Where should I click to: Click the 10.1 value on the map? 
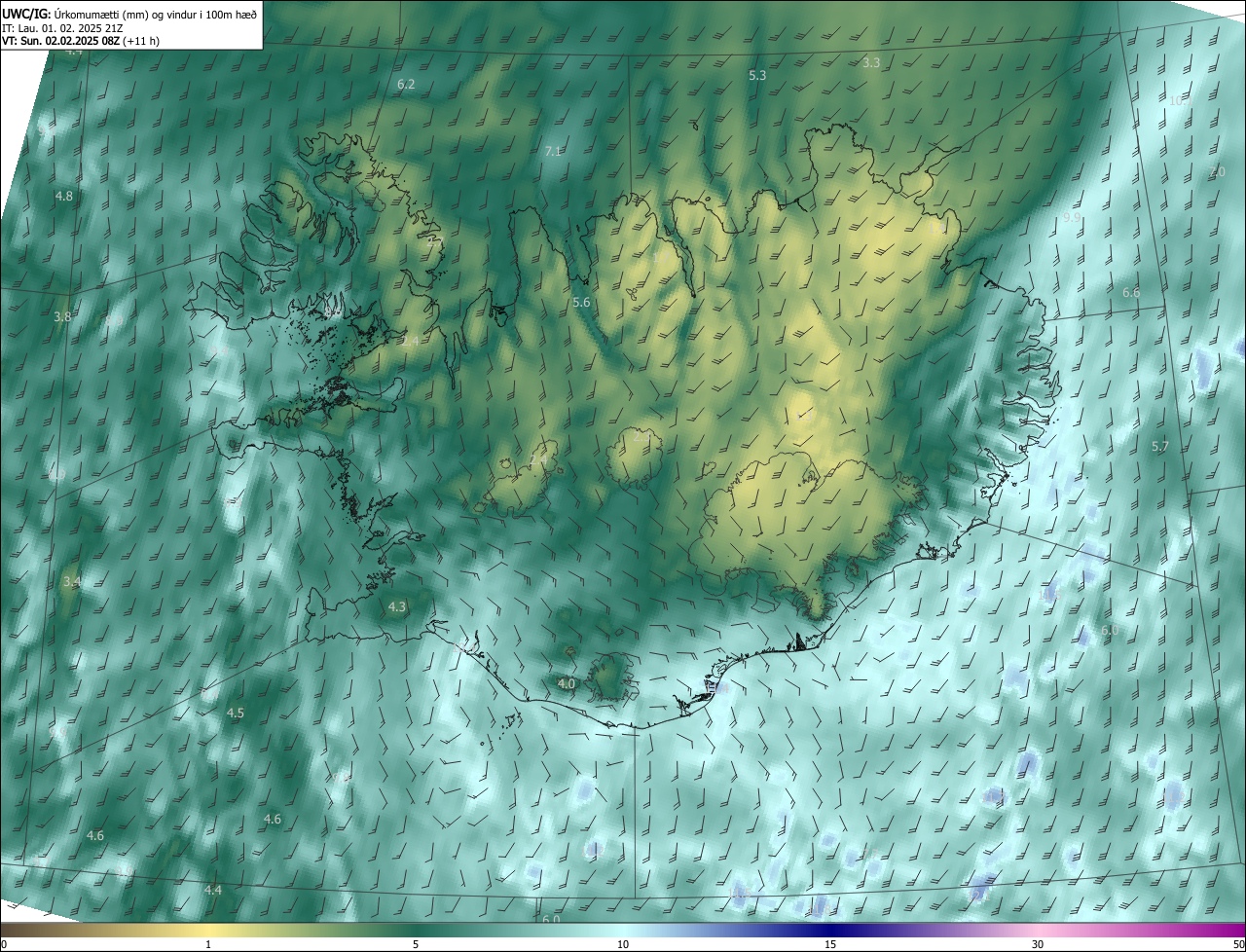coord(1180,100)
